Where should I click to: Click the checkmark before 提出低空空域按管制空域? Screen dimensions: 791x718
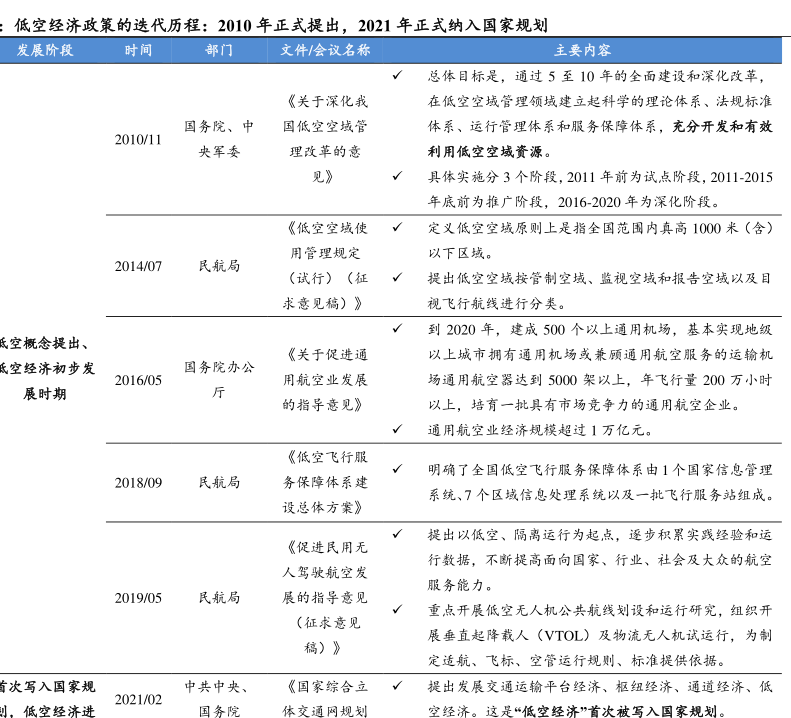(398, 277)
